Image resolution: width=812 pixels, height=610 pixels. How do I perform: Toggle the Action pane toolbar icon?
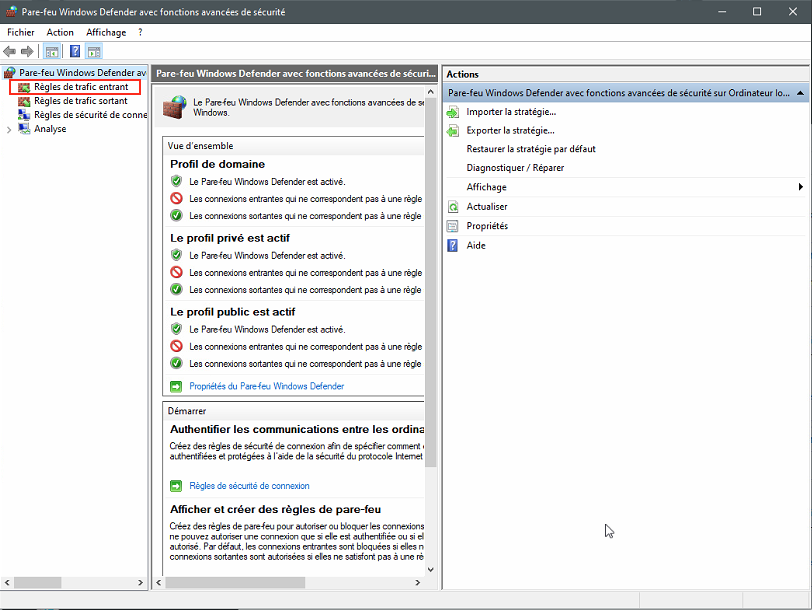94,51
